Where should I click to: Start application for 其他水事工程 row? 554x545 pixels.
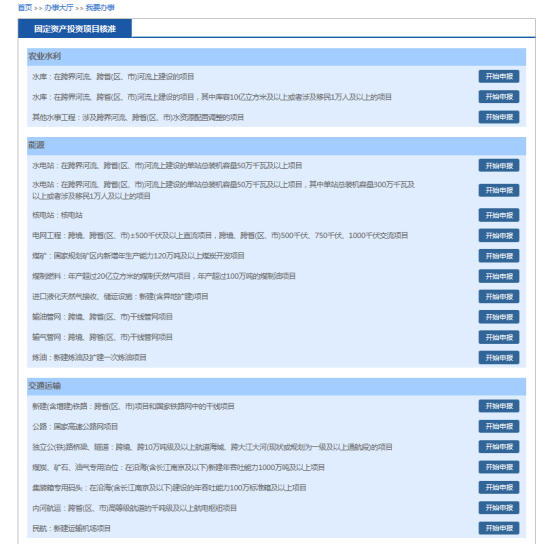(x=499, y=117)
